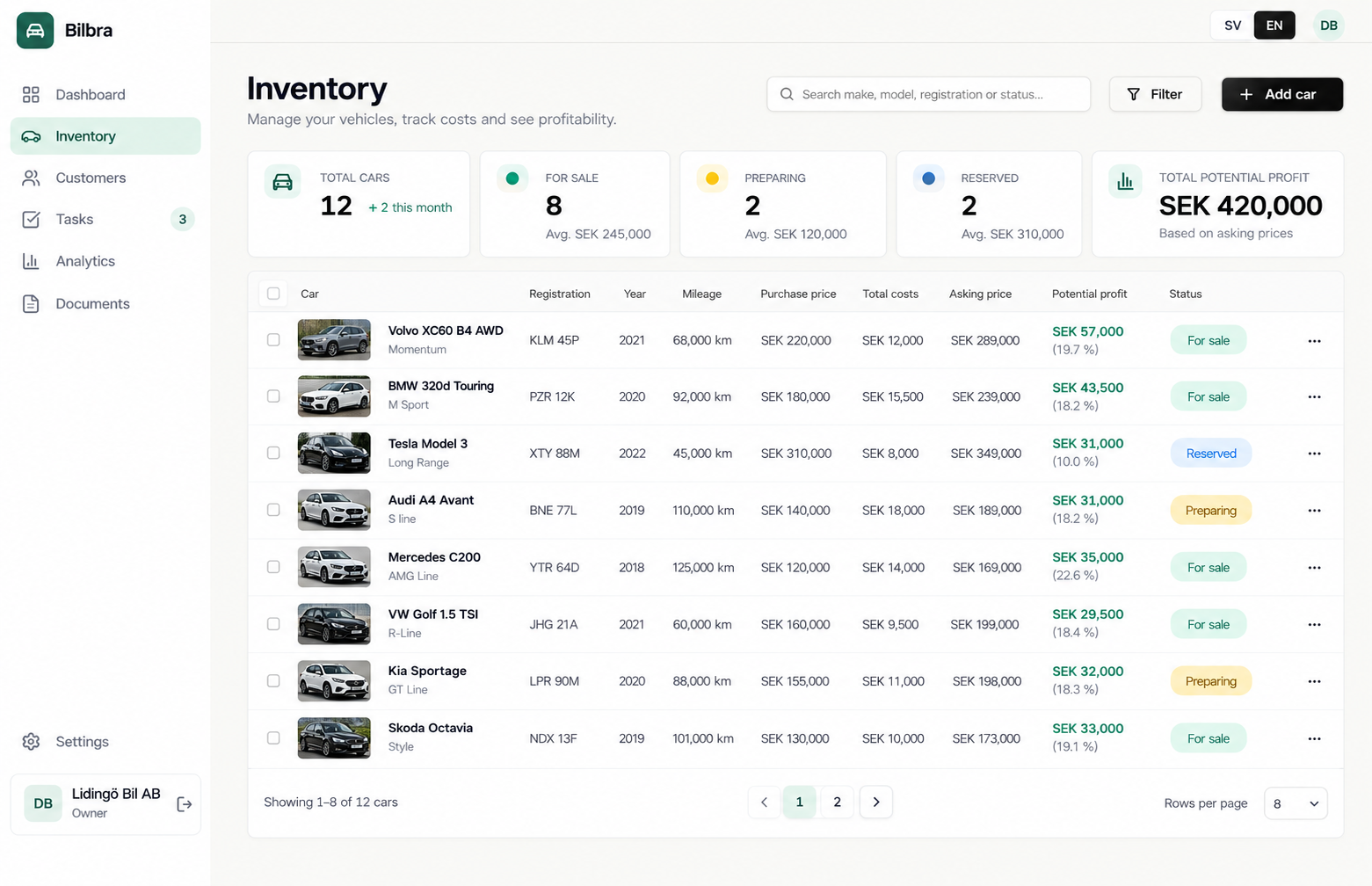Viewport: 1372px width, 886px height.
Task: Tick the Tesla Model 3 row checkbox
Action: click(273, 453)
